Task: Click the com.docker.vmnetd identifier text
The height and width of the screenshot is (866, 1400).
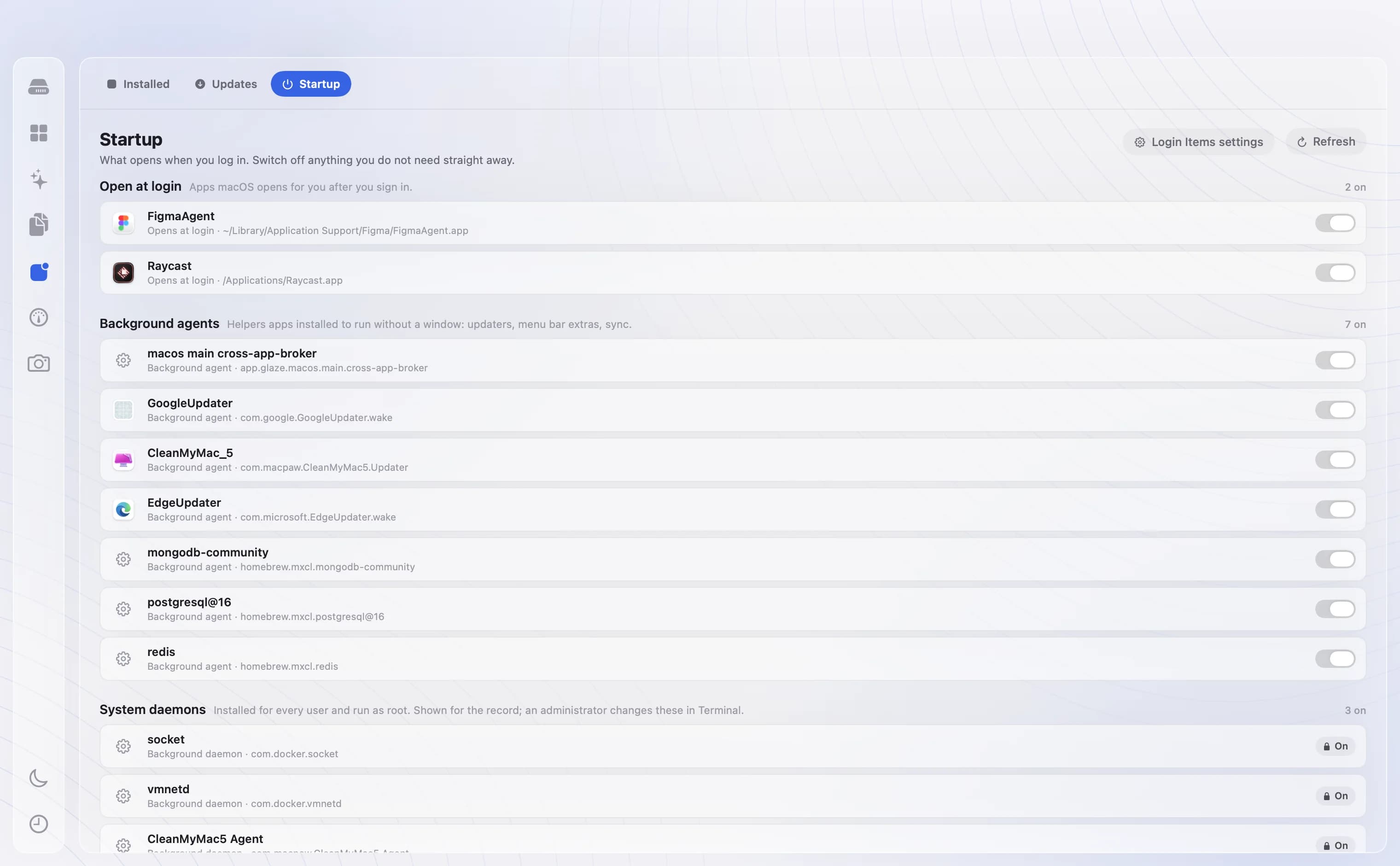Action: click(x=296, y=804)
